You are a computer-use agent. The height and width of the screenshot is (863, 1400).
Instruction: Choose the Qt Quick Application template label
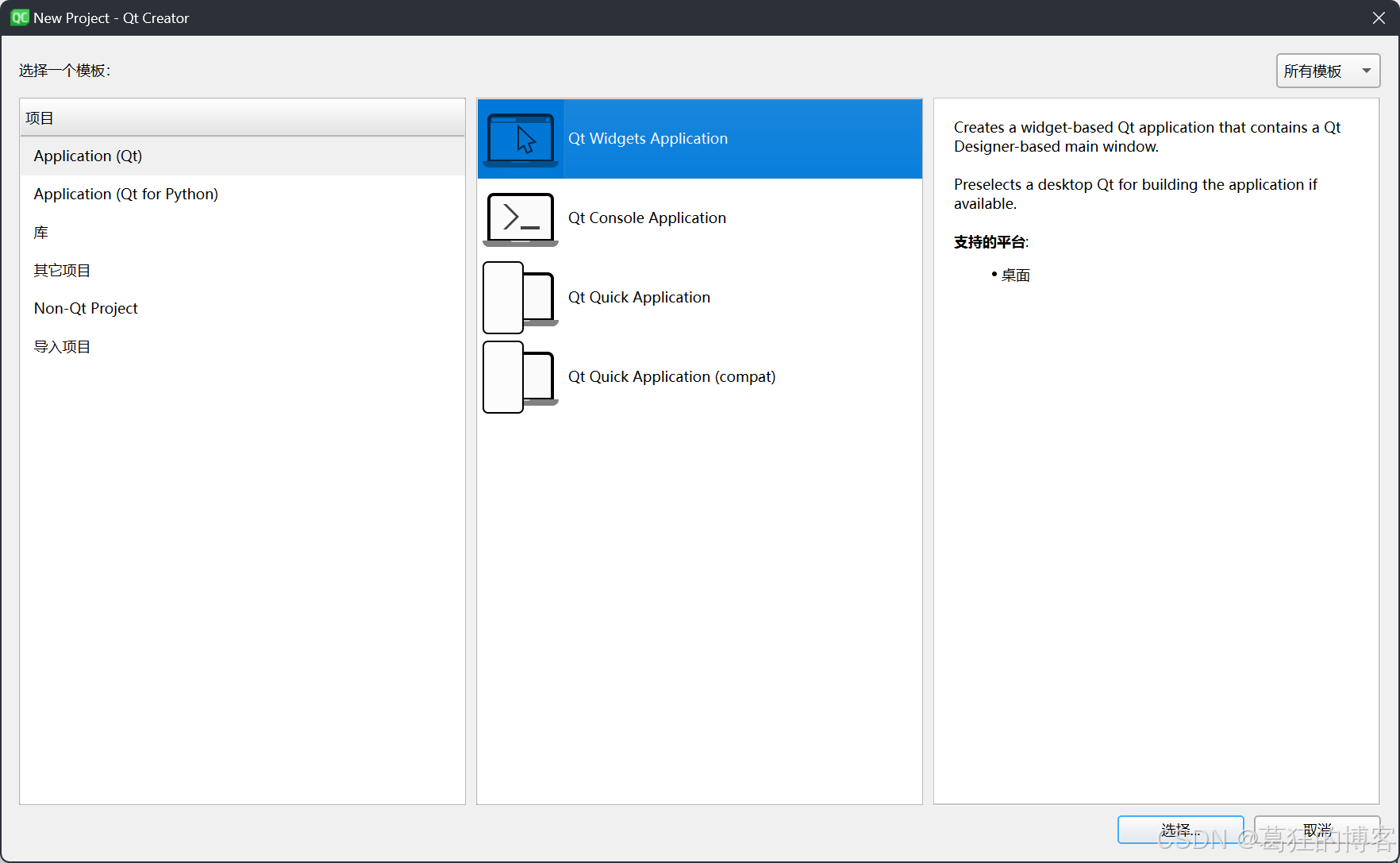(x=639, y=298)
